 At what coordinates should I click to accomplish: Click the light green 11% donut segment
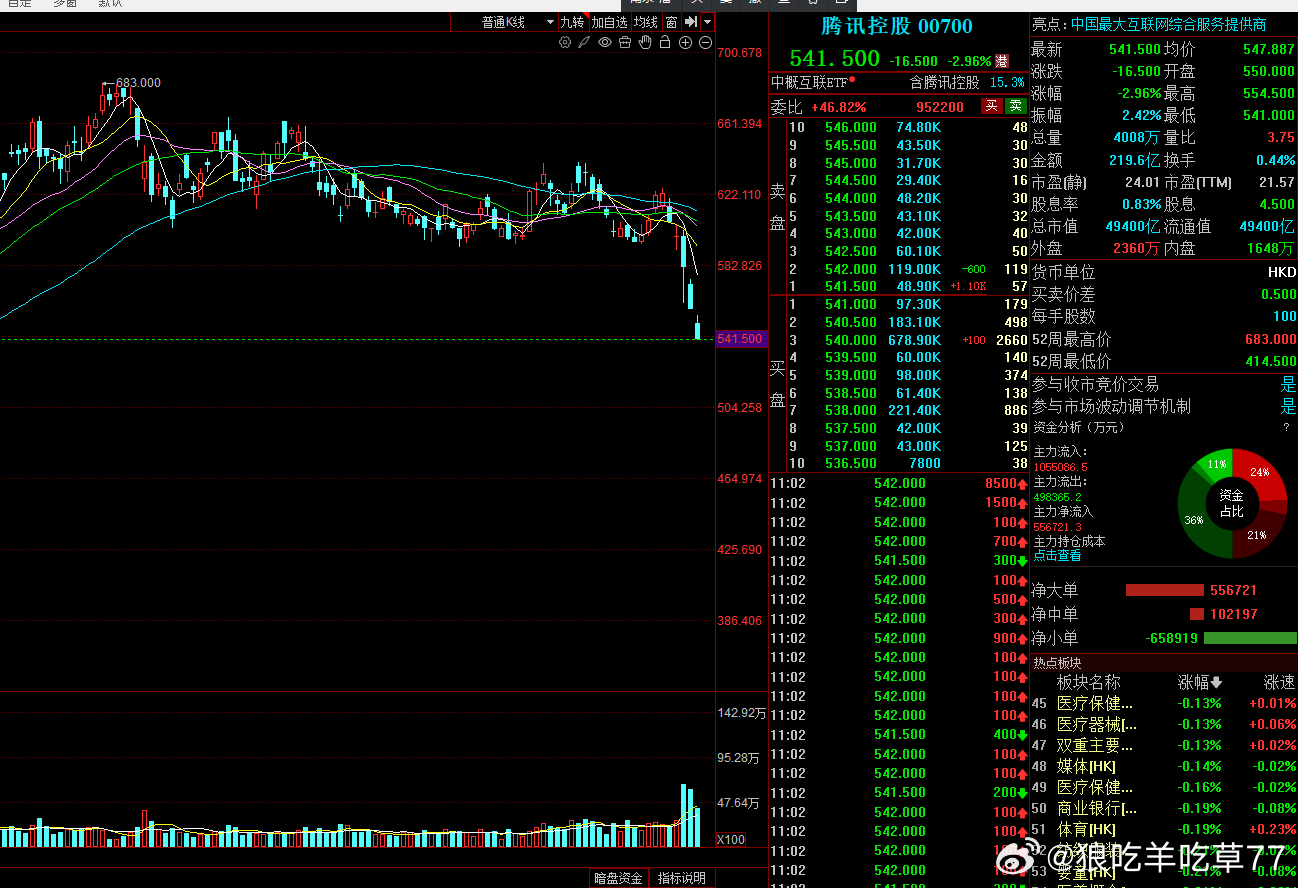point(1216,464)
